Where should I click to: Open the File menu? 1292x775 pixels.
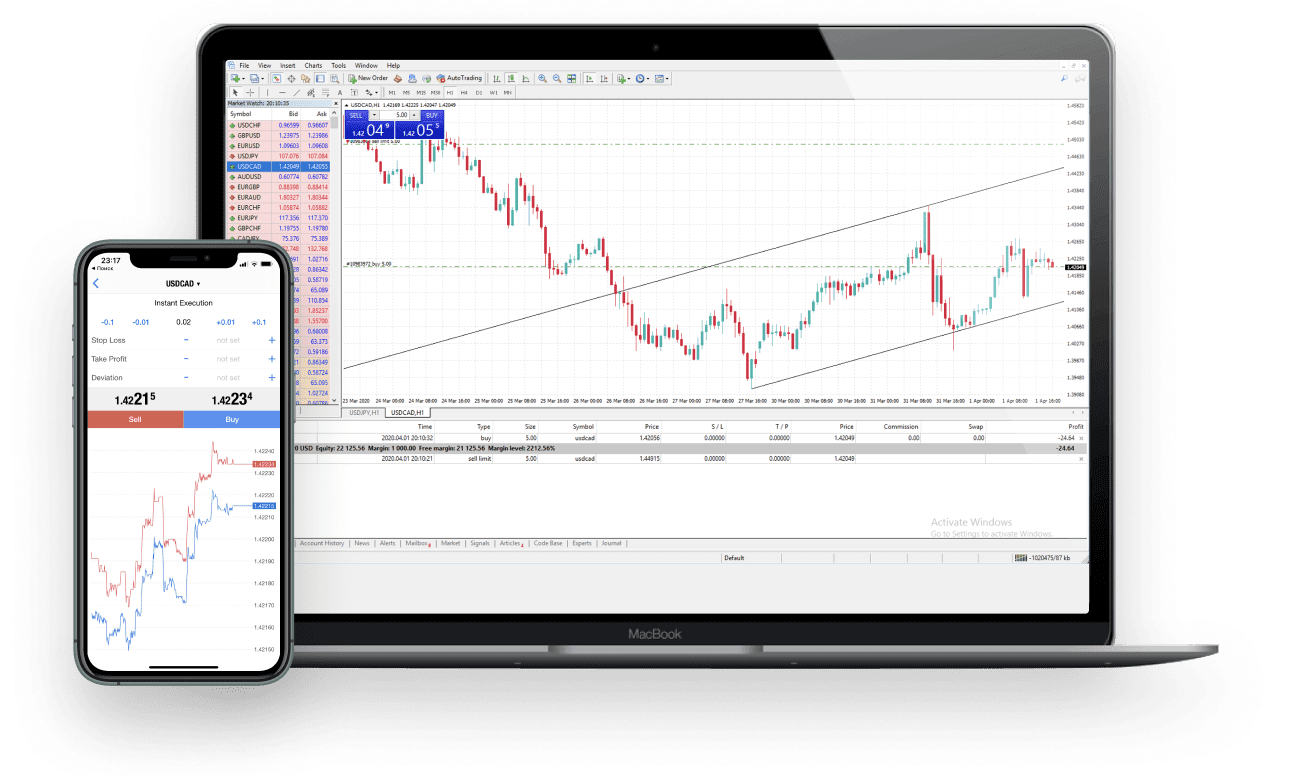[x=244, y=65]
